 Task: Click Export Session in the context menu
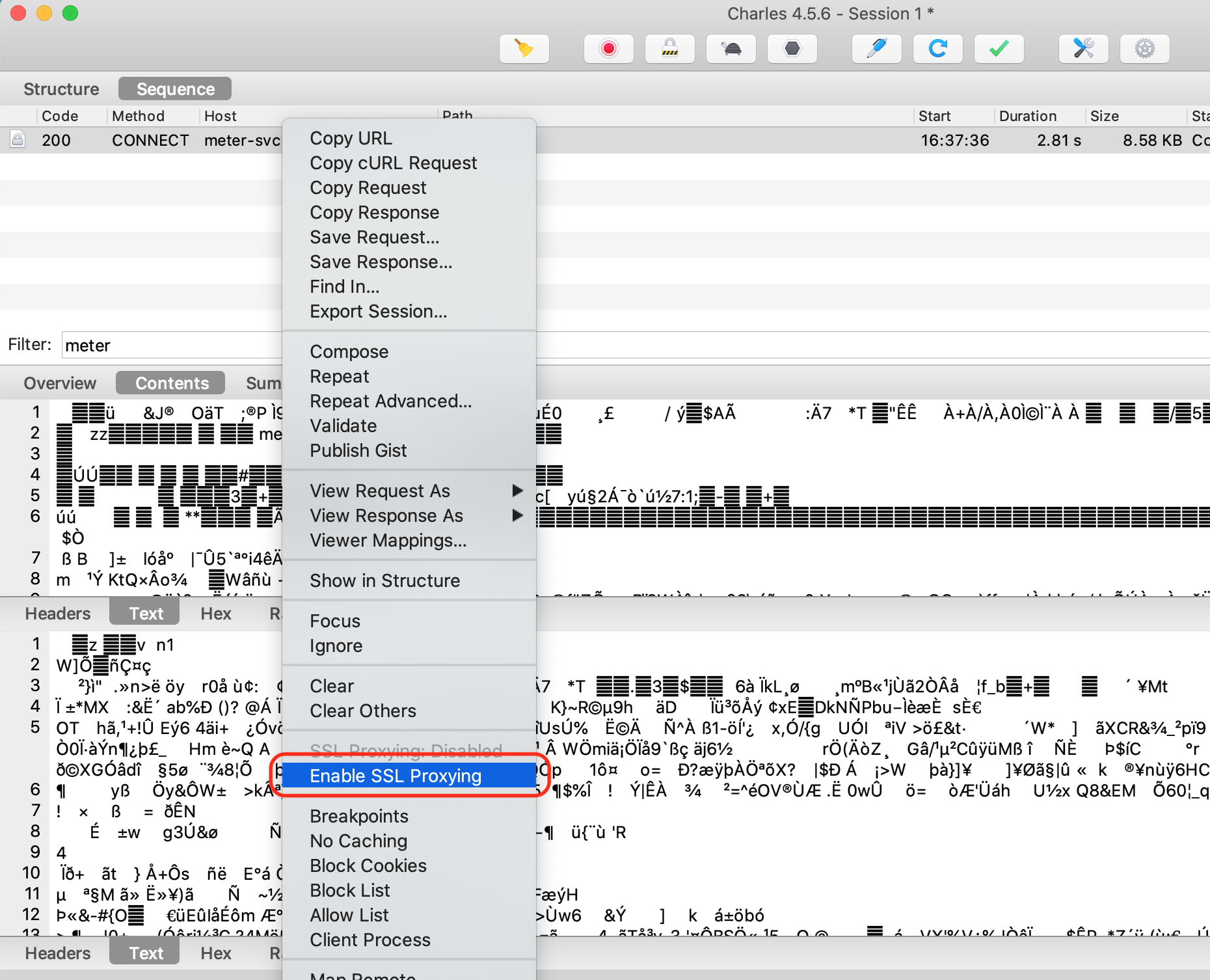tap(378, 311)
